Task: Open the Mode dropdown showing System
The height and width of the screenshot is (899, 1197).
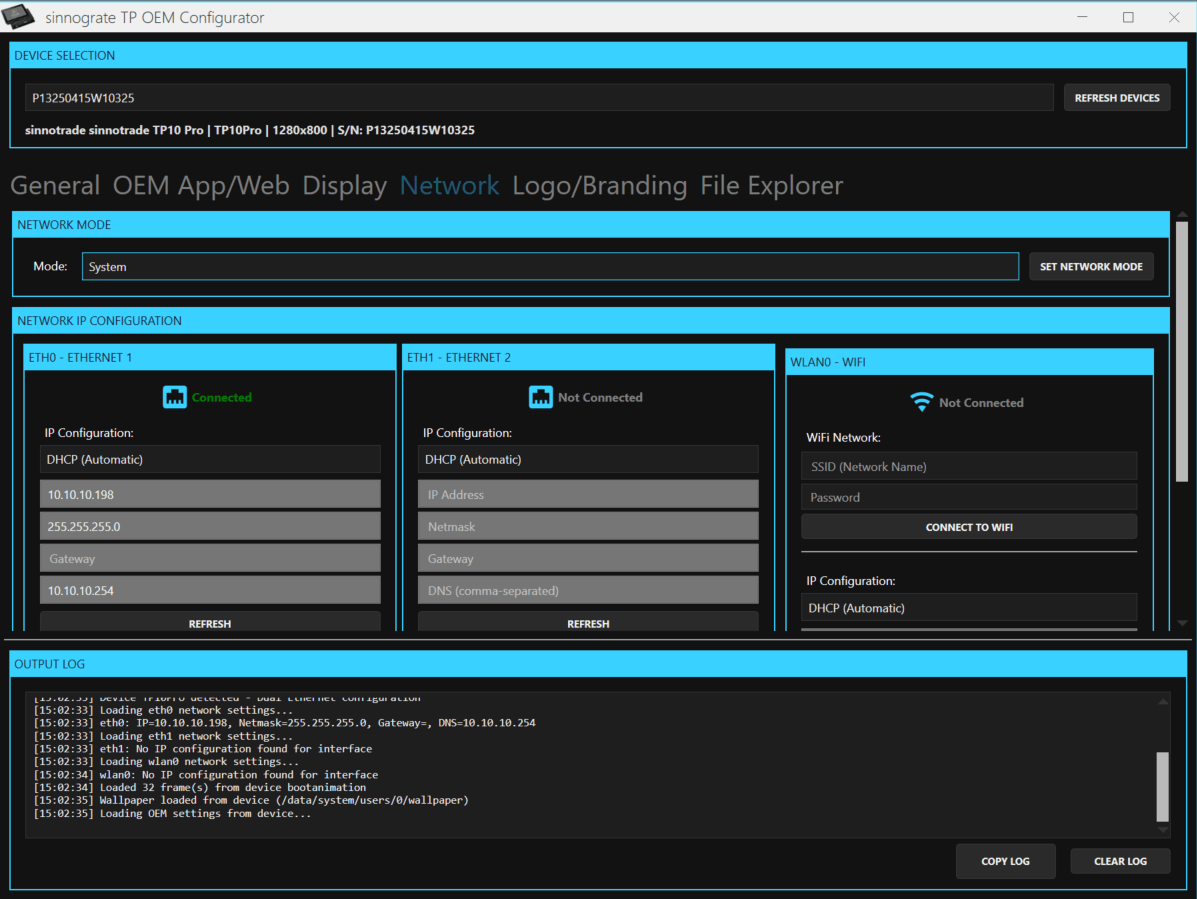Action: tap(550, 266)
